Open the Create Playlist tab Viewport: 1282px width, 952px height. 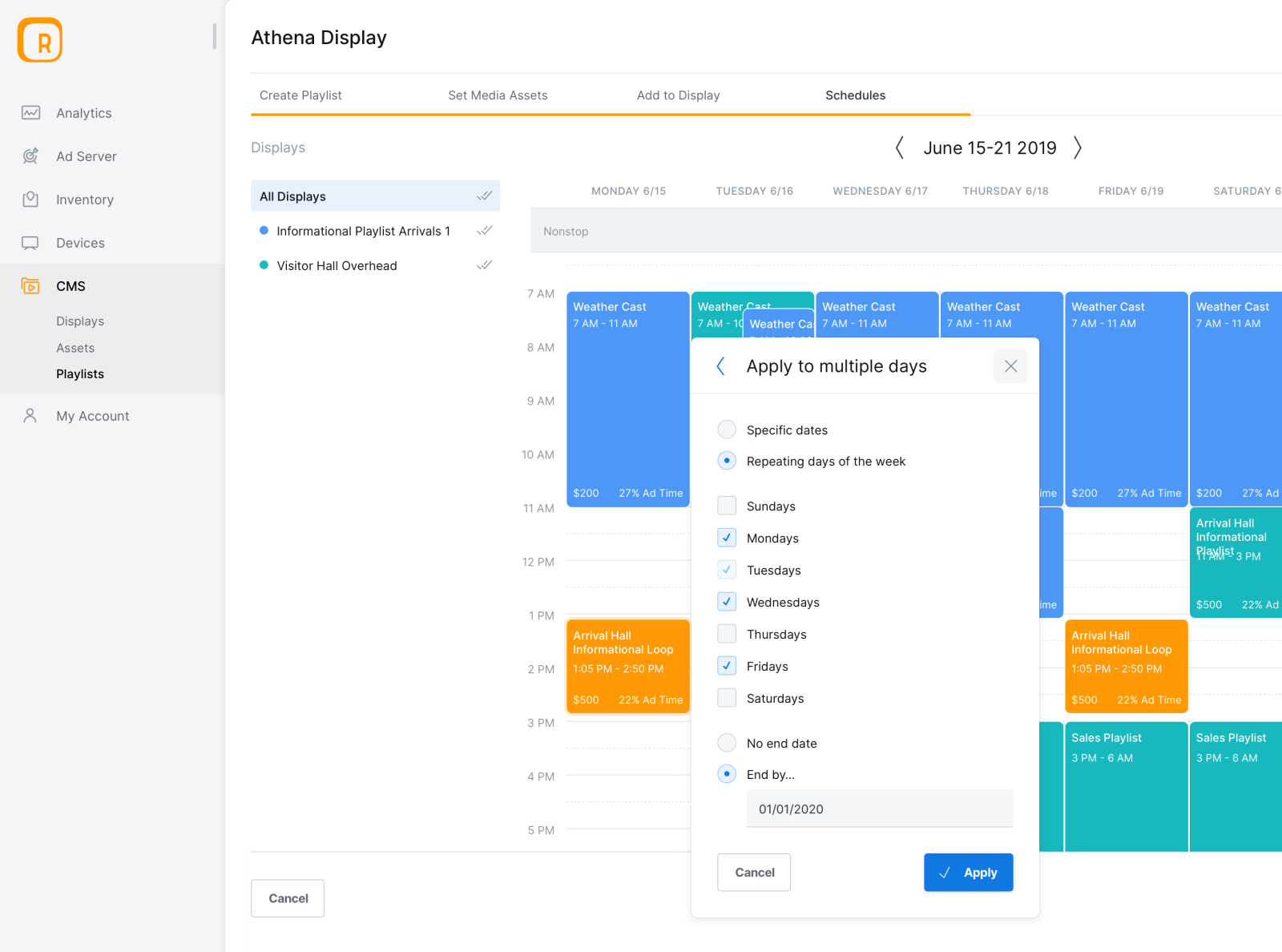pyautogui.click(x=300, y=95)
